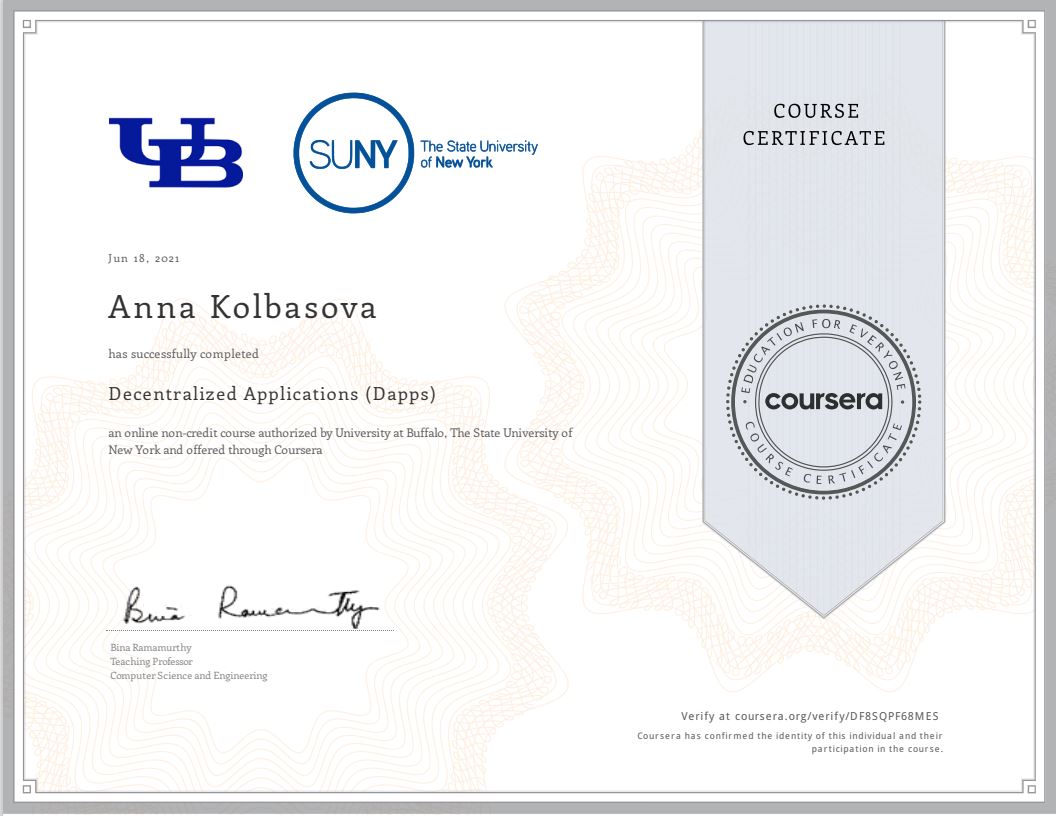Image resolution: width=1056 pixels, height=816 pixels.
Task: Click the "has successfully completed" text
Action: point(184,354)
